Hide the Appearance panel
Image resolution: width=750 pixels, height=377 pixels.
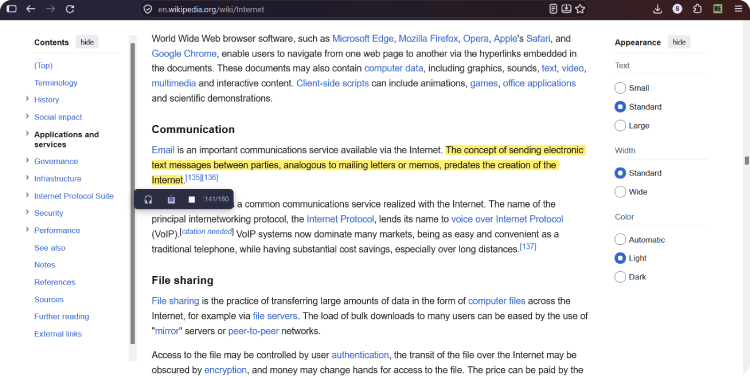click(679, 42)
